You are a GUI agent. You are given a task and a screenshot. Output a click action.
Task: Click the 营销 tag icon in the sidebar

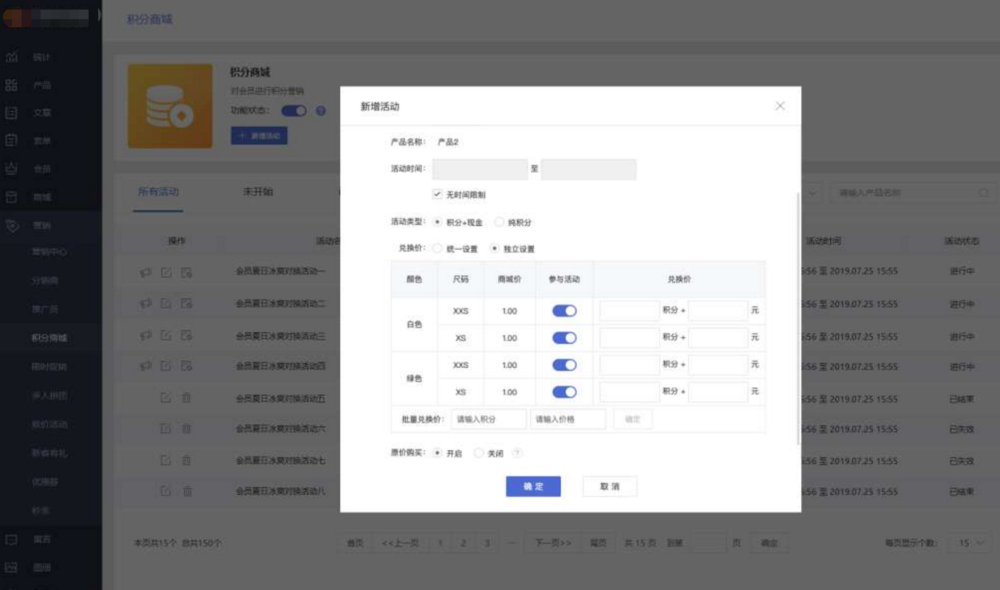12,226
